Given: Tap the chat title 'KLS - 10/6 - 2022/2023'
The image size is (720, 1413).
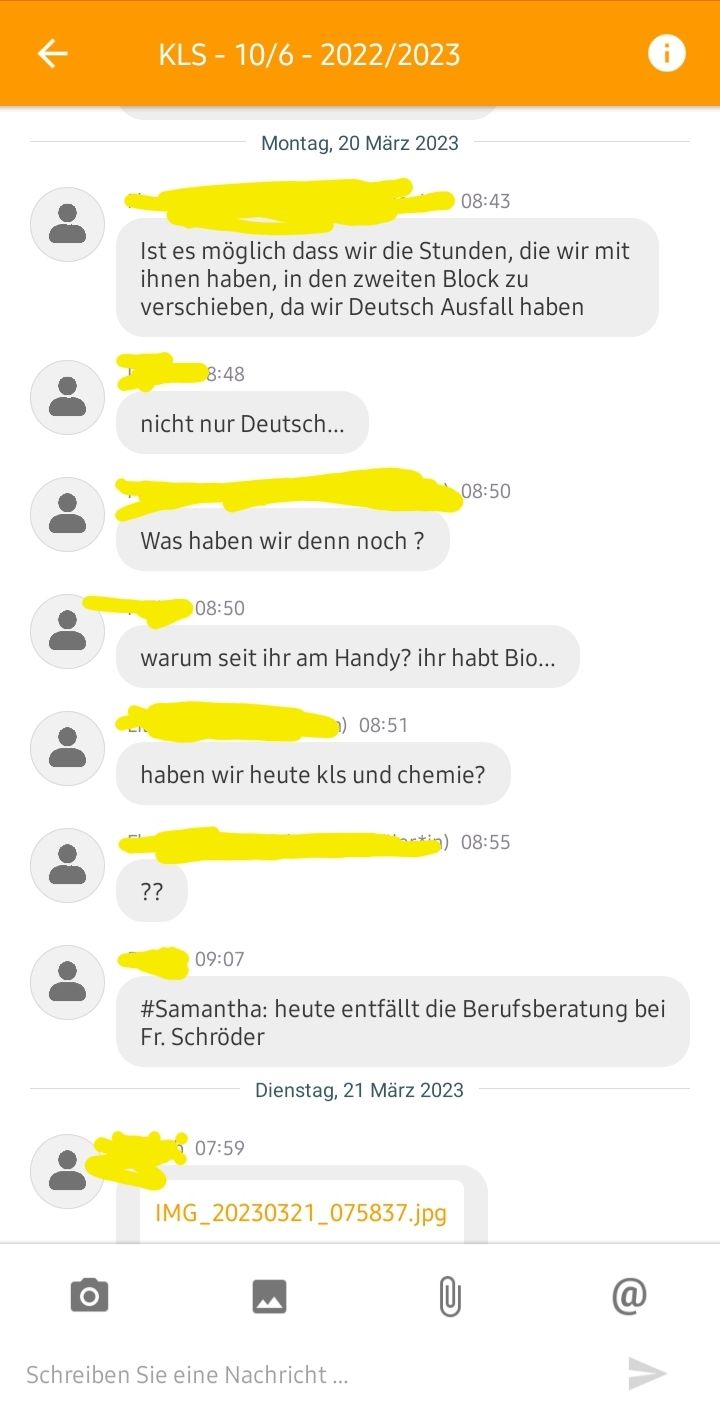Looking at the screenshot, I should tap(309, 54).
